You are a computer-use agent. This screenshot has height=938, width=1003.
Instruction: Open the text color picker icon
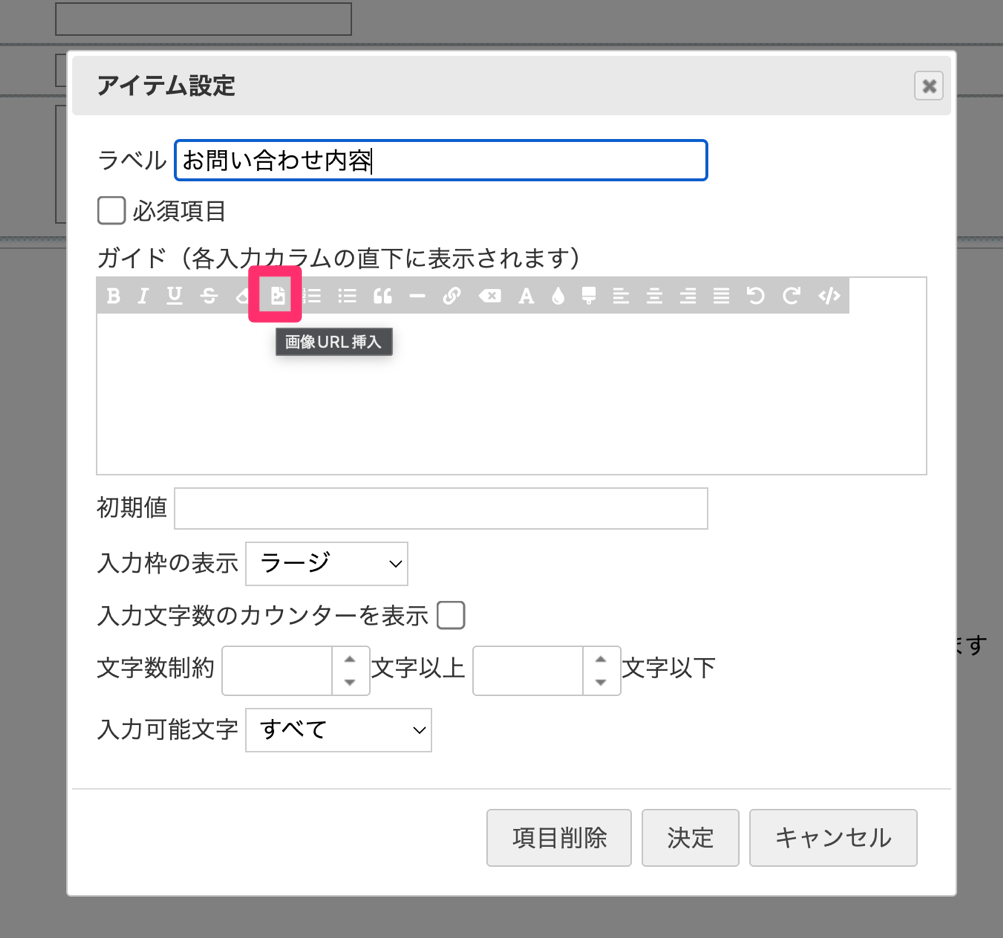(x=526, y=296)
